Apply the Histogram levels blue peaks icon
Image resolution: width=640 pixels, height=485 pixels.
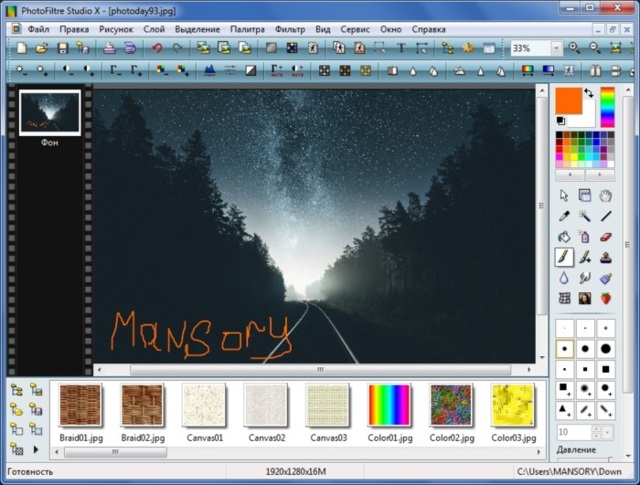click(209, 71)
